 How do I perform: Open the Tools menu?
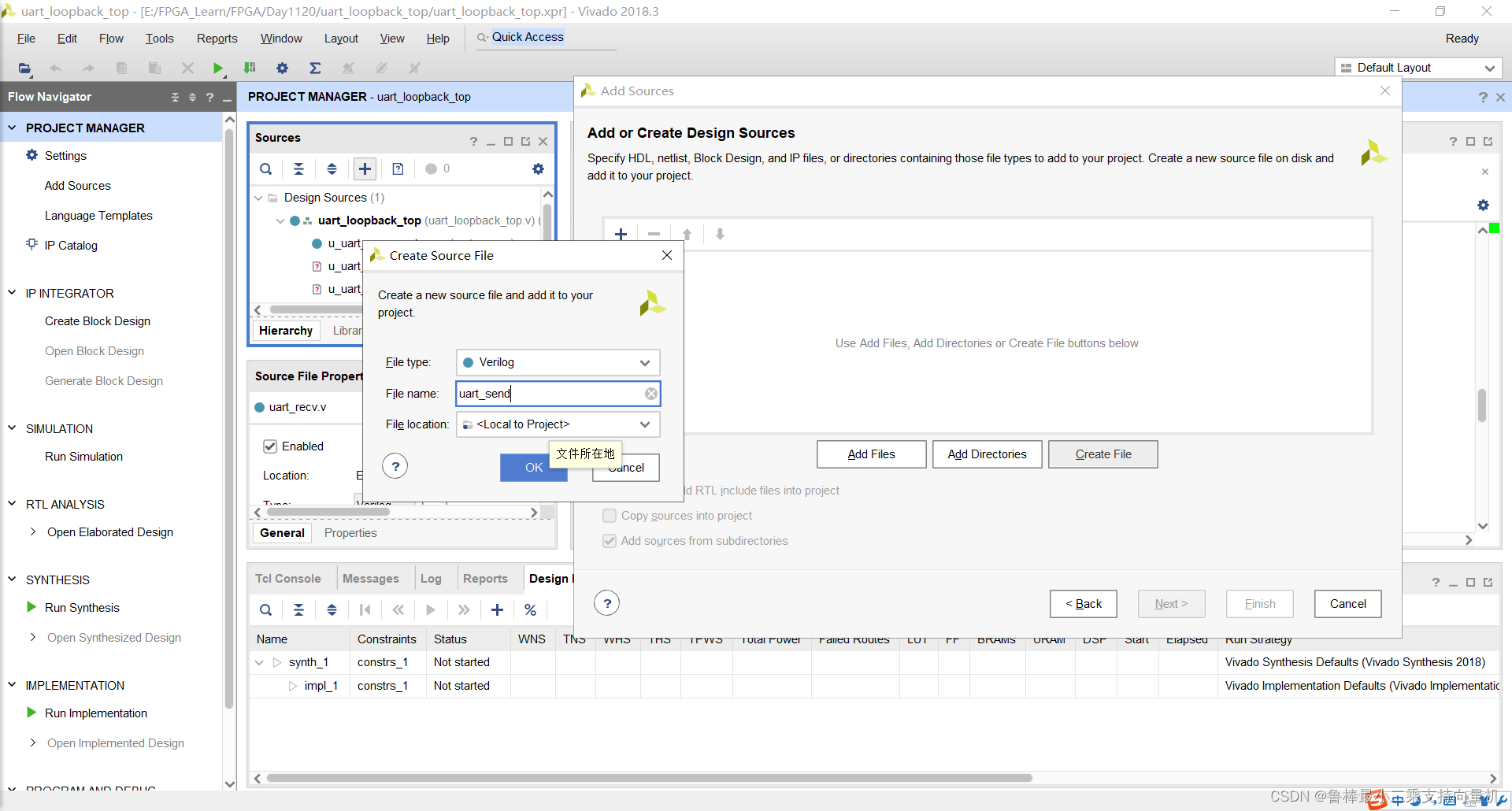[159, 38]
